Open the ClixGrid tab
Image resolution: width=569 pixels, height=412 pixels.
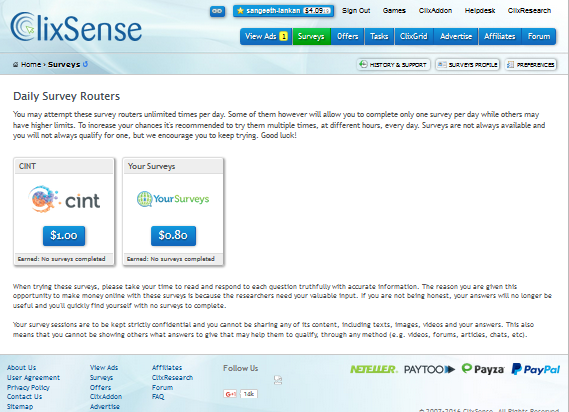coord(414,36)
